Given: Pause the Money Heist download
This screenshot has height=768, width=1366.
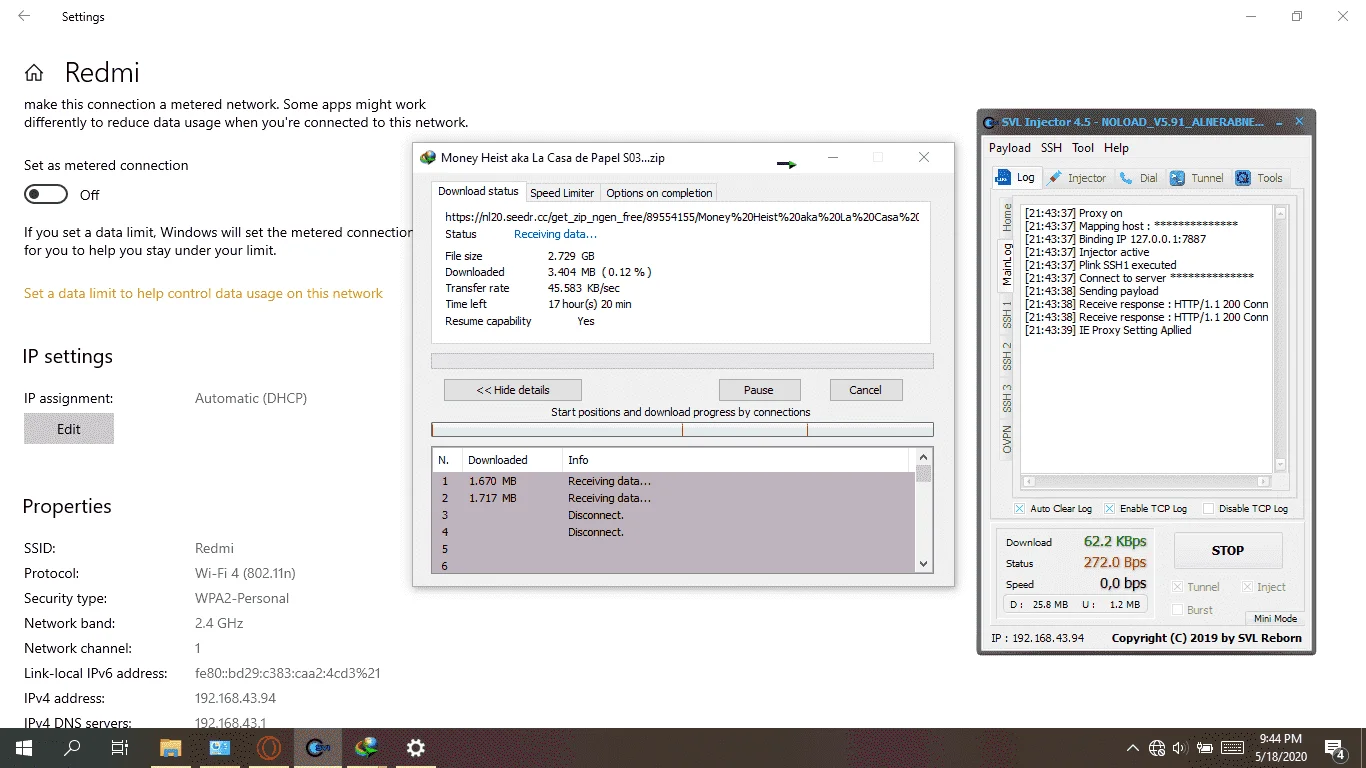Looking at the screenshot, I should (x=759, y=390).
